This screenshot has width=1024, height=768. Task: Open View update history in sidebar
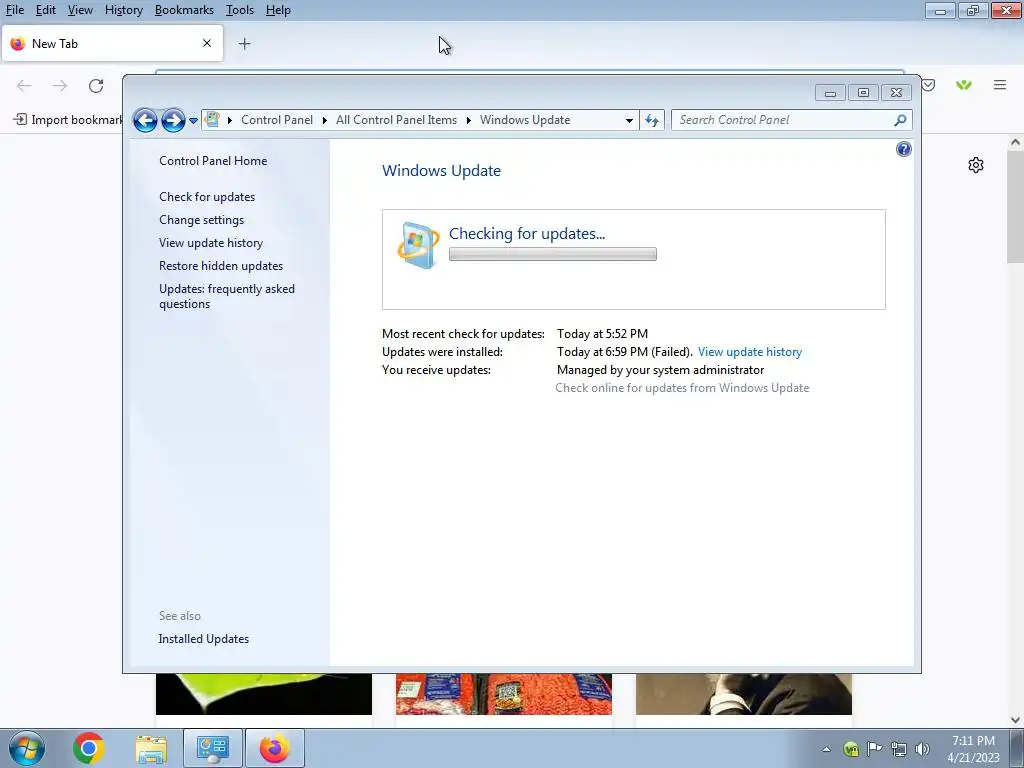point(211,243)
